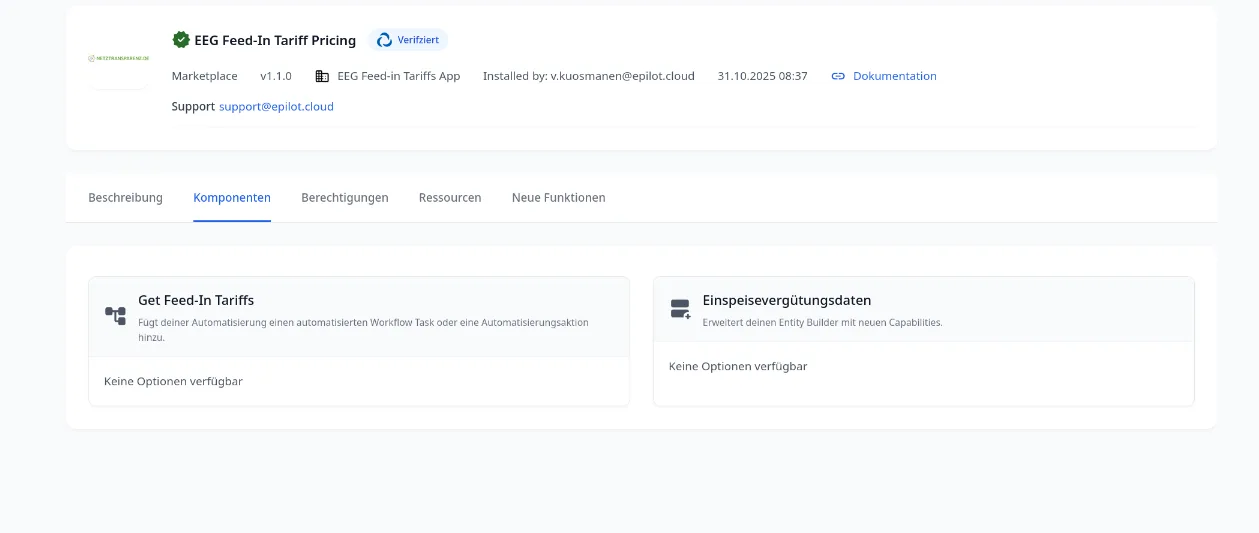1259x533 pixels.
Task: Click the chain link icon before Dokumentation
Action: pos(838,76)
